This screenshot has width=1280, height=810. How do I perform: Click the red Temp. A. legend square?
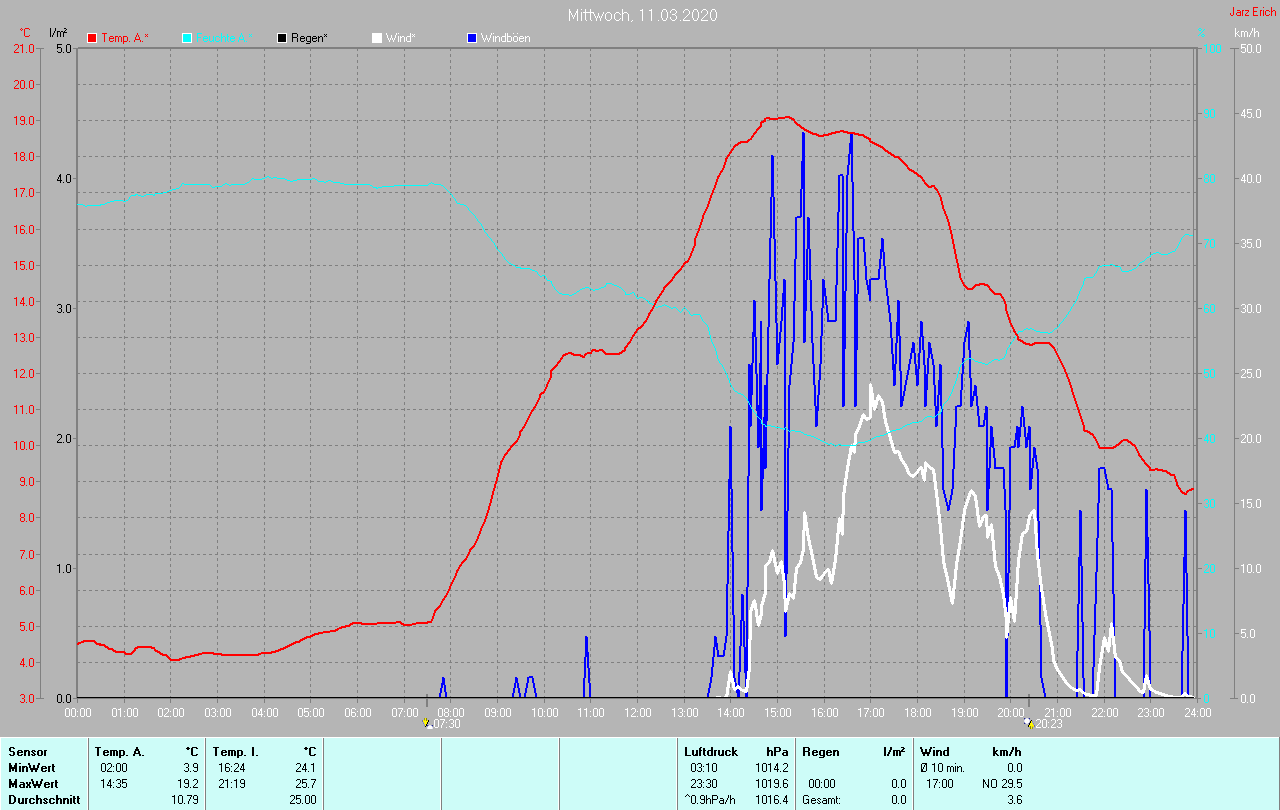pos(92,38)
